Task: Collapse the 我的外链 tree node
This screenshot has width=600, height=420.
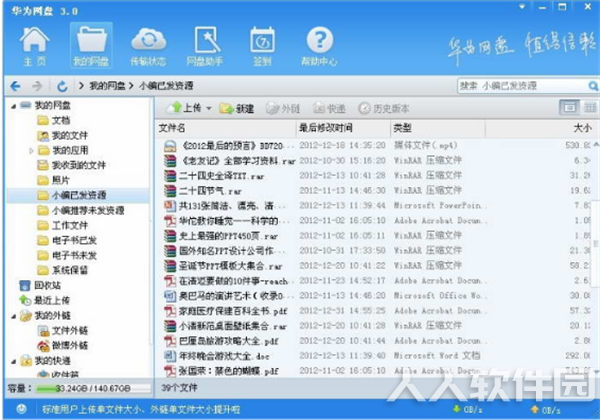Action: click(13, 316)
